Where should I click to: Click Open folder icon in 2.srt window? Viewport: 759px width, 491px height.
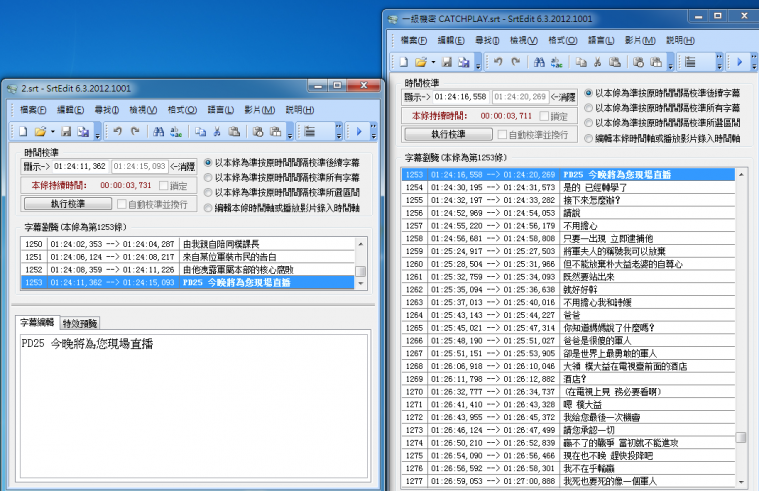(41, 131)
